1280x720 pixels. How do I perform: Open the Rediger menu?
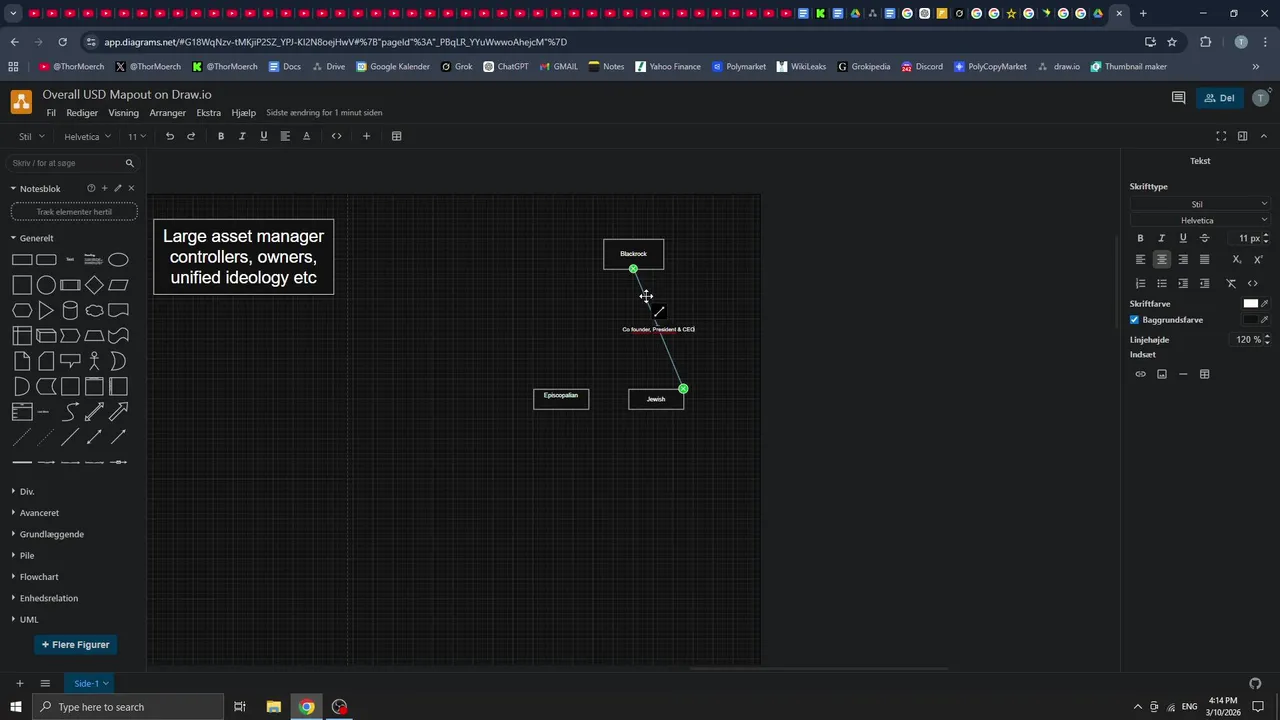click(x=82, y=113)
